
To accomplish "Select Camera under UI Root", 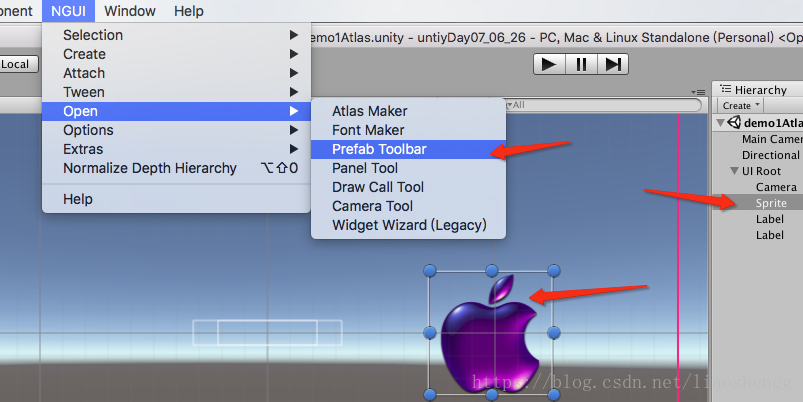I will point(776,187).
